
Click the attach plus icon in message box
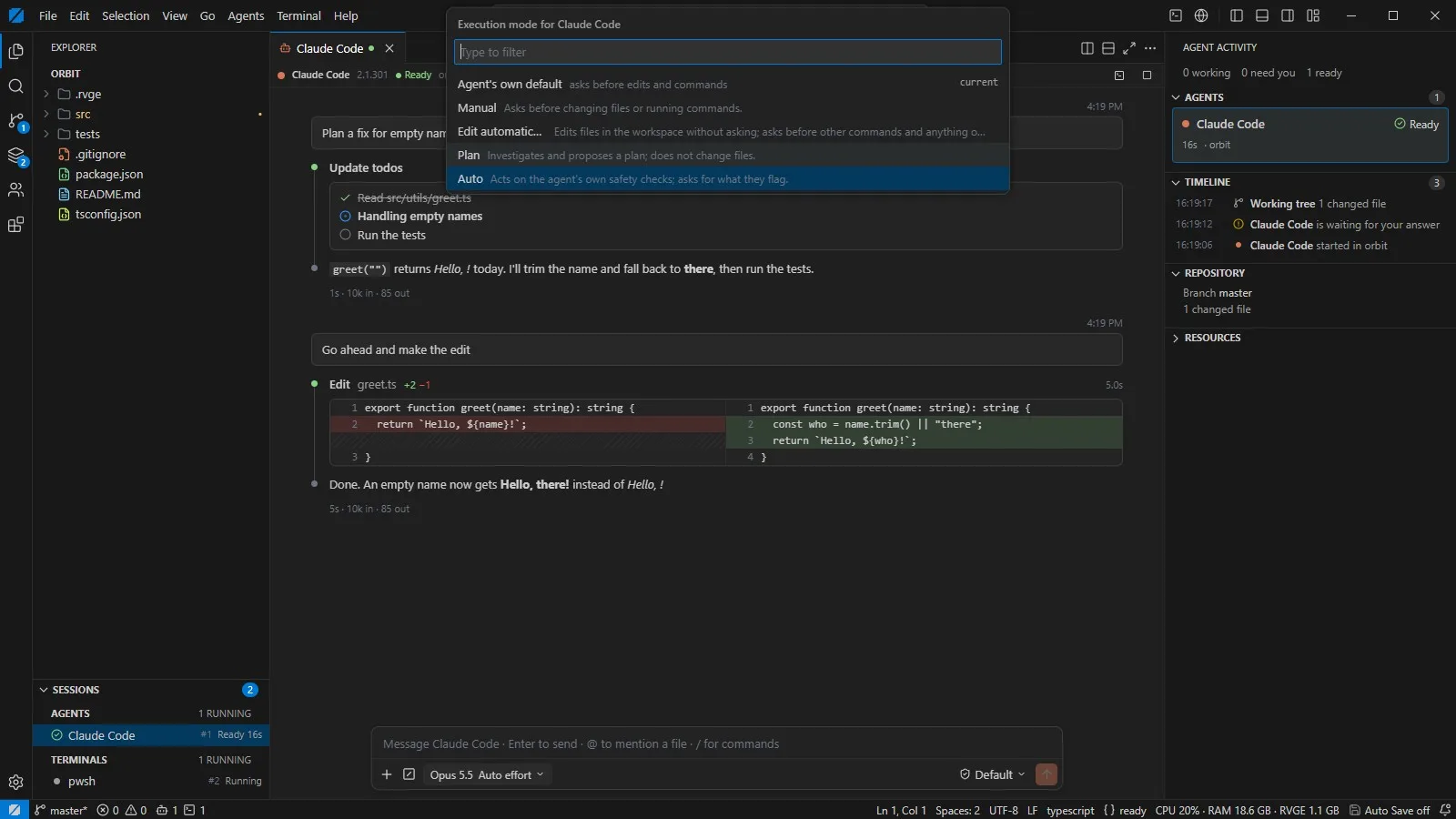(387, 774)
